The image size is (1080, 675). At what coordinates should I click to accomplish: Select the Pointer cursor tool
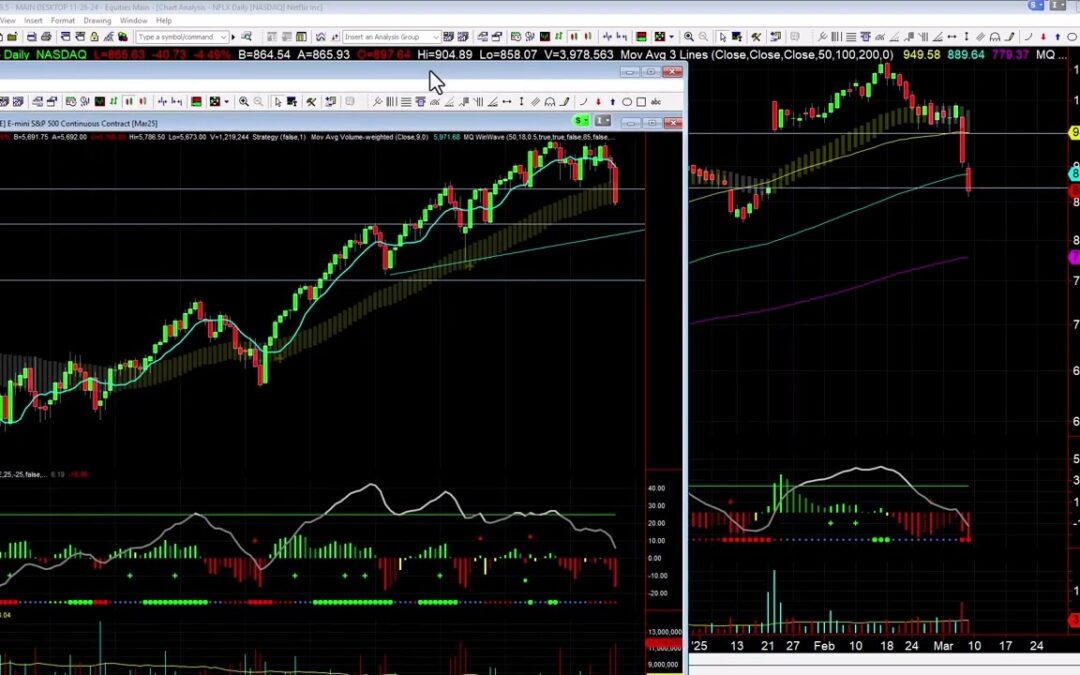279,101
